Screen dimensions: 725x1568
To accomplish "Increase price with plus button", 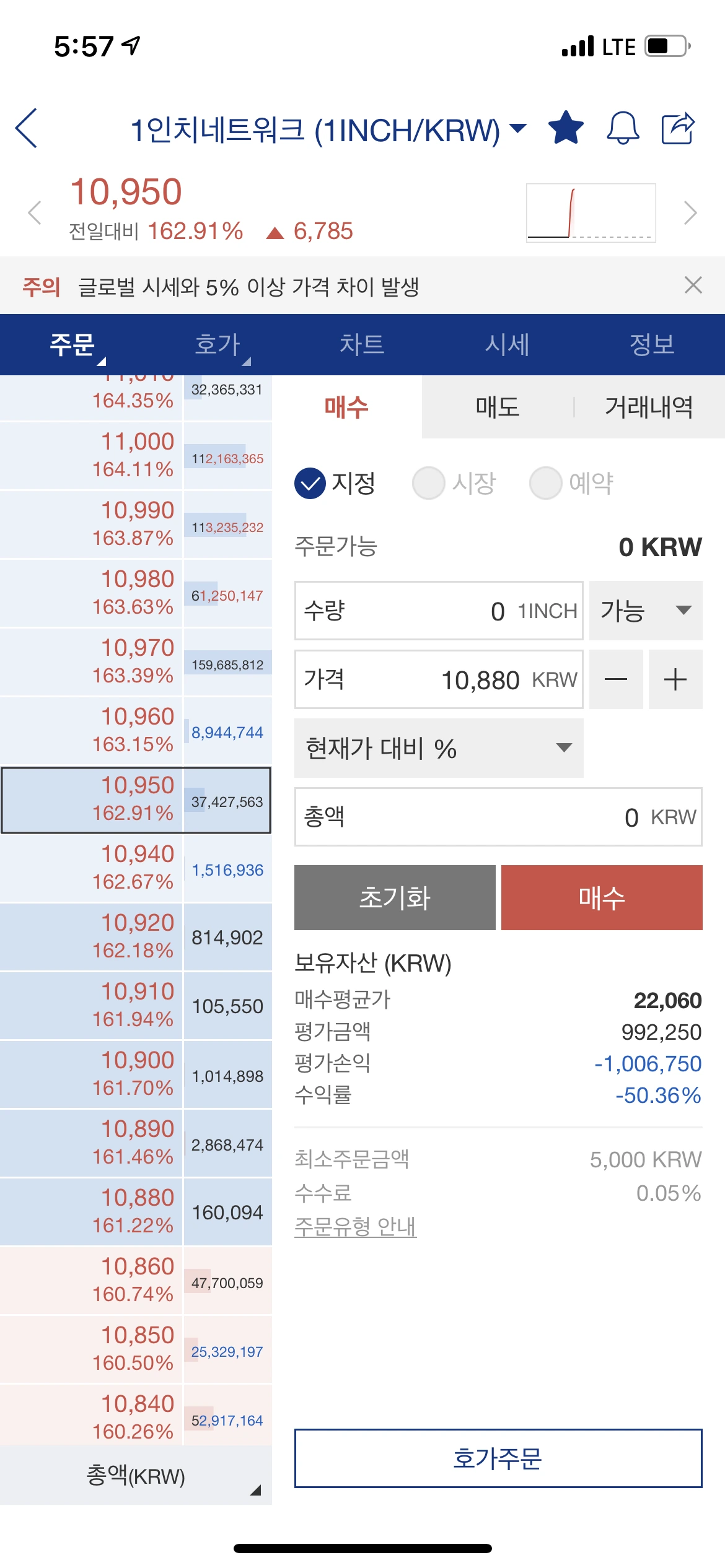I will (675, 679).
